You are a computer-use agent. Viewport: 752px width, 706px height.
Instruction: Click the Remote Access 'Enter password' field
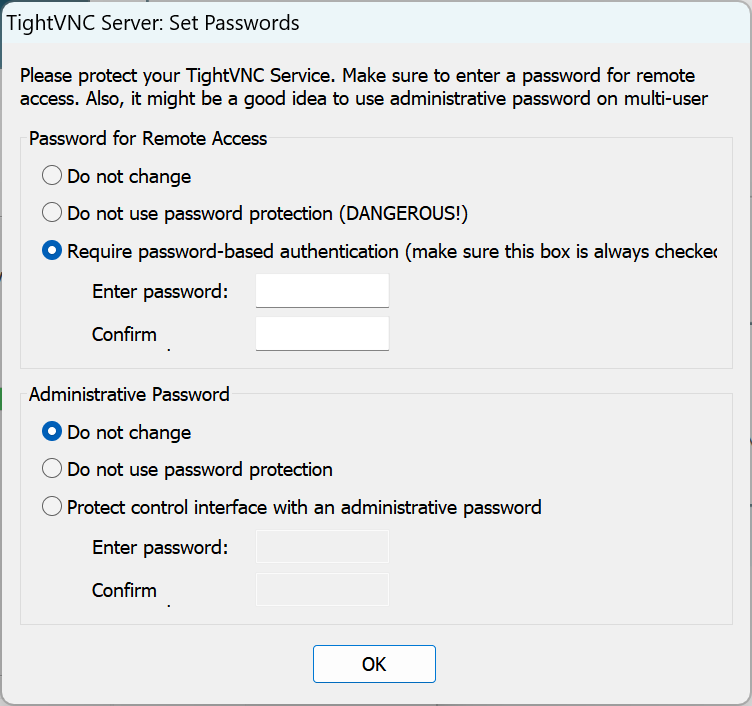tap(322, 291)
